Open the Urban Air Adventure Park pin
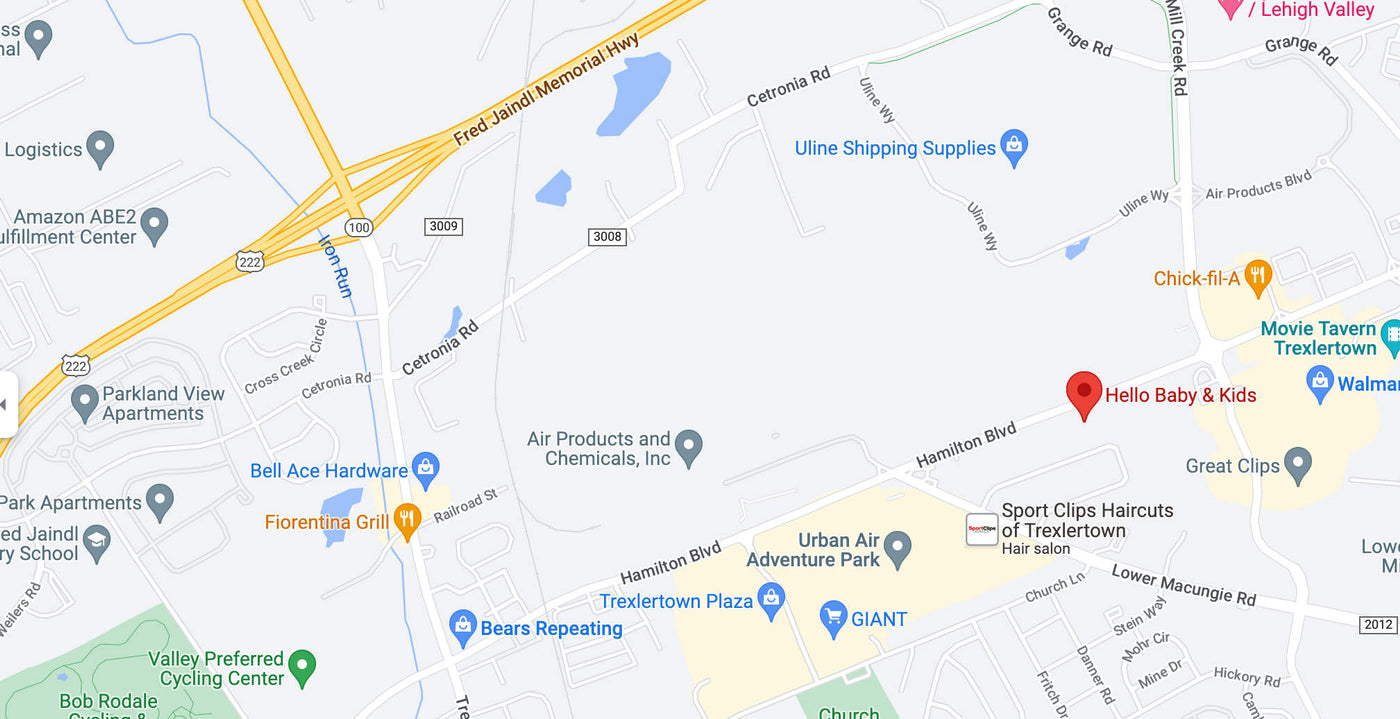 (898, 549)
